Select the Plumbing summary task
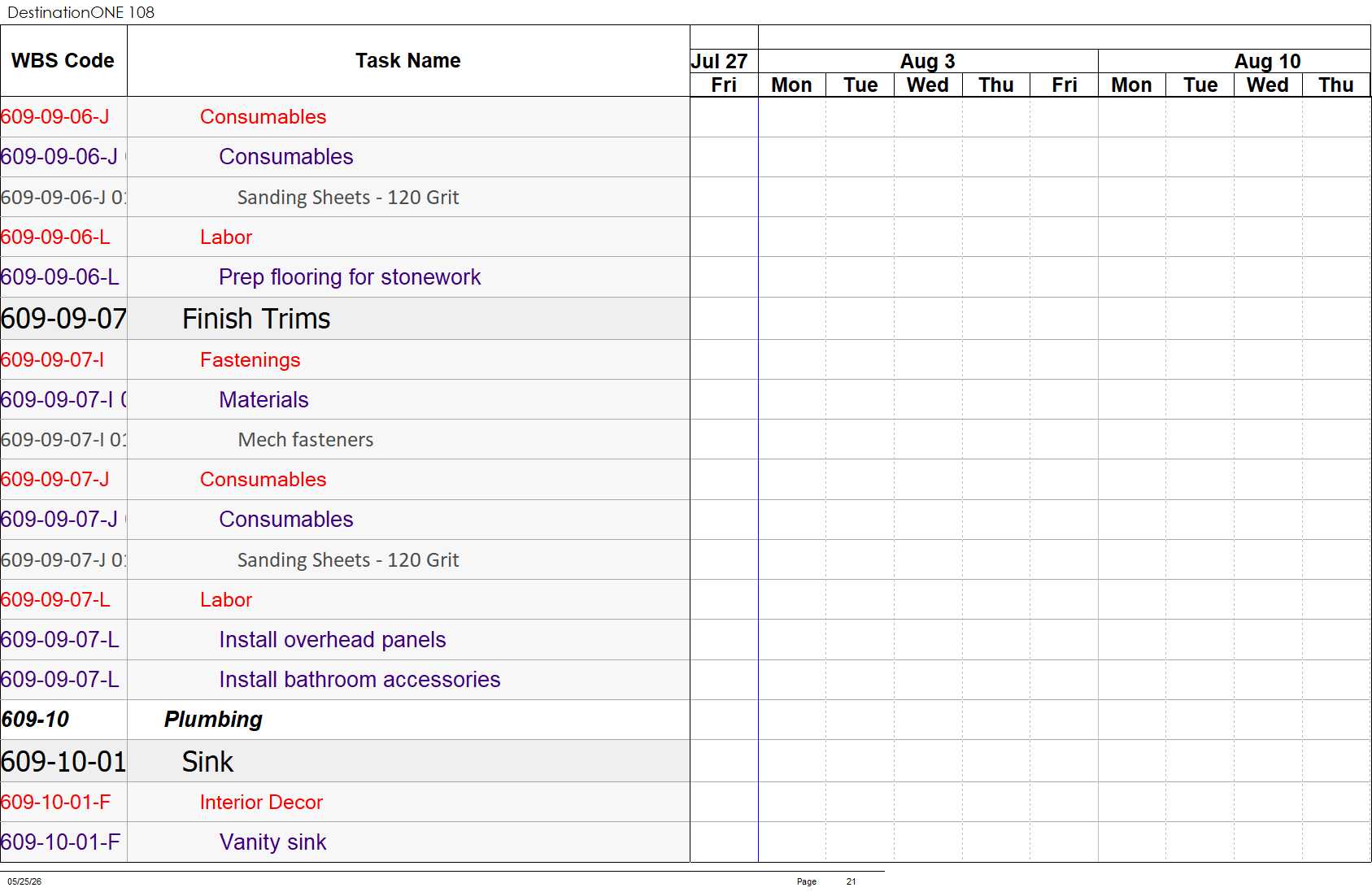Image resolution: width=1372 pixels, height=892 pixels. point(213,720)
